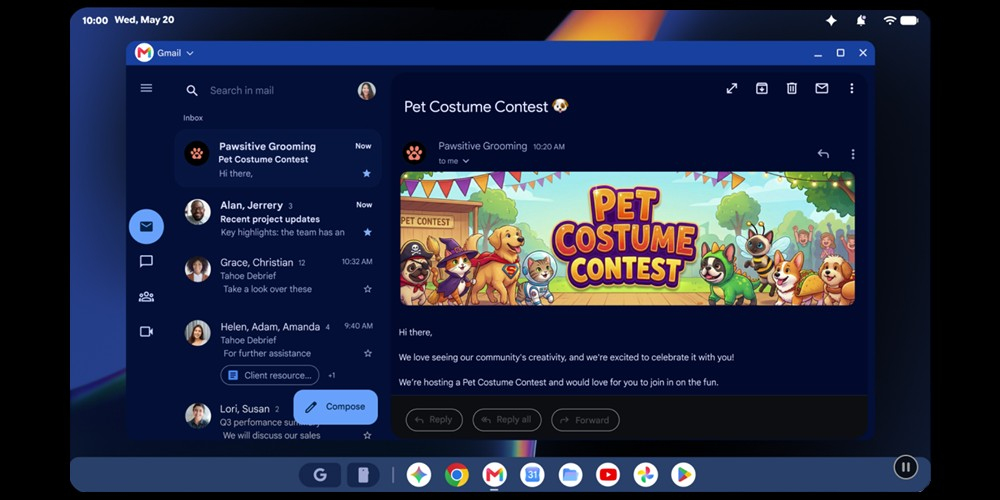Open the Pawsitive Grooming email in list

point(278,158)
